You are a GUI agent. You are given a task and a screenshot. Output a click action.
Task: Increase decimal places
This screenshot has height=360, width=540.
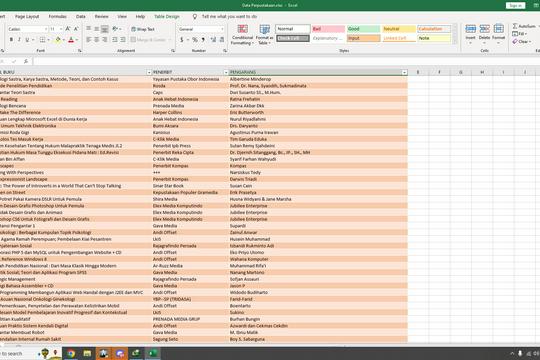pyautogui.click(x=213, y=40)
